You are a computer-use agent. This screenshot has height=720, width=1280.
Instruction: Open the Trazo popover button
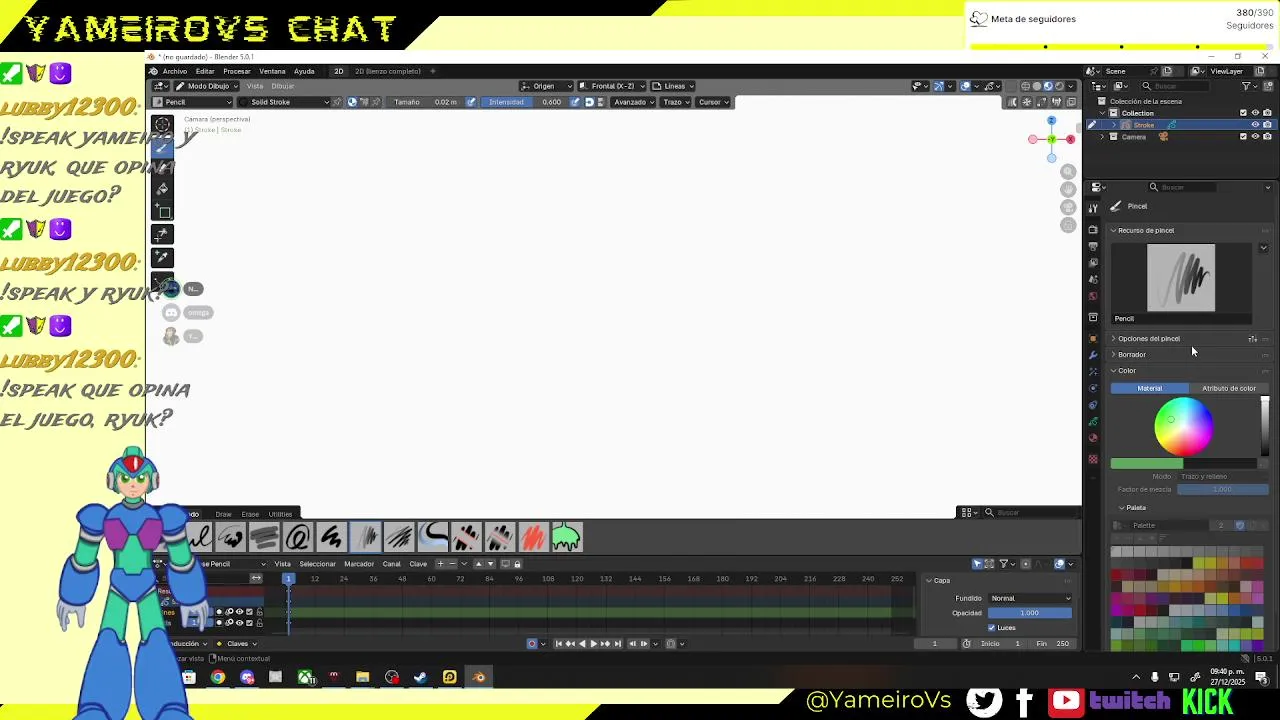(x=676, y=102)
